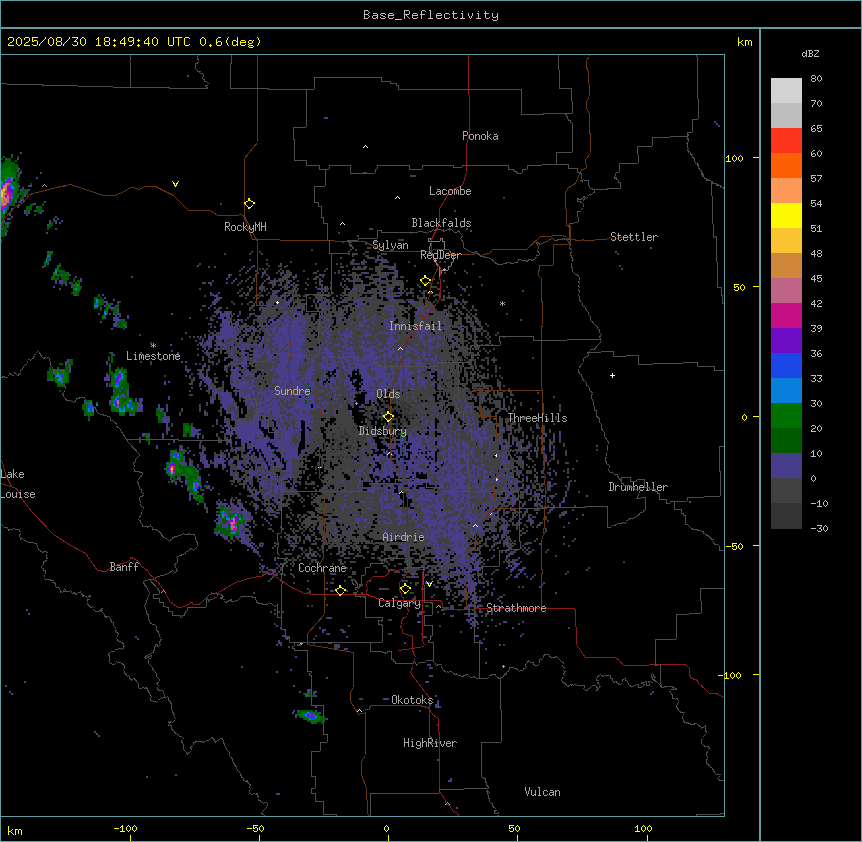Viewport: 862px width, 842px height.
Task: Click the white asterisk above Limestone label
Action: click(153, 346)
